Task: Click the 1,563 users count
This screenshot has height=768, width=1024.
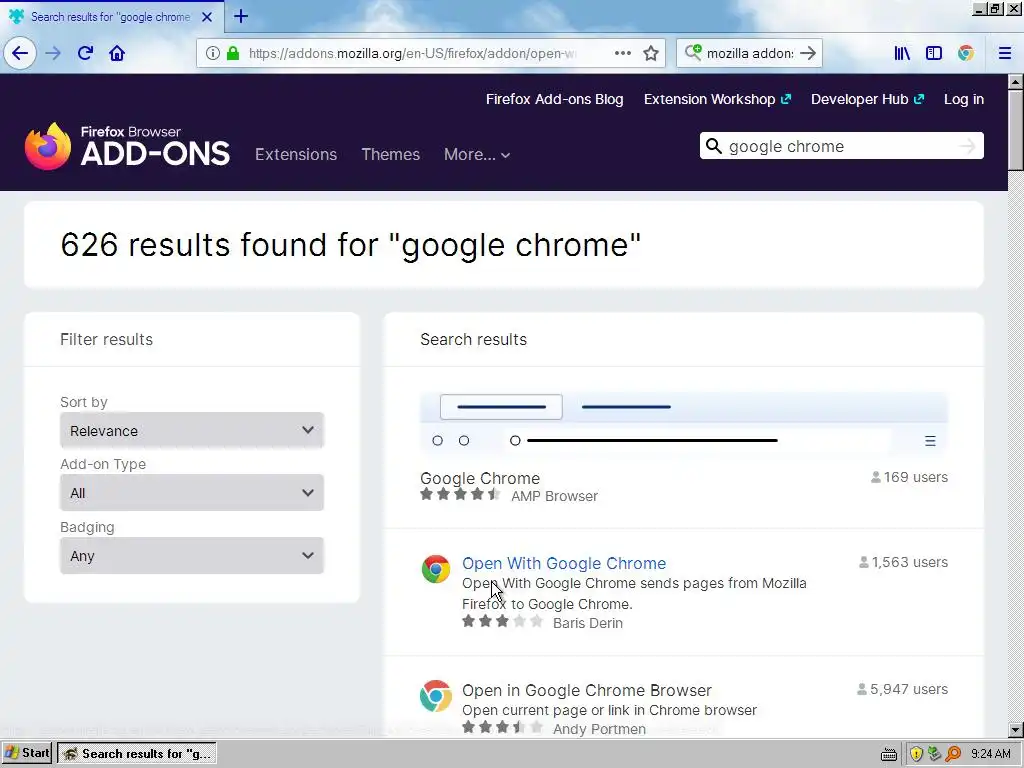Action: point(903,562)
